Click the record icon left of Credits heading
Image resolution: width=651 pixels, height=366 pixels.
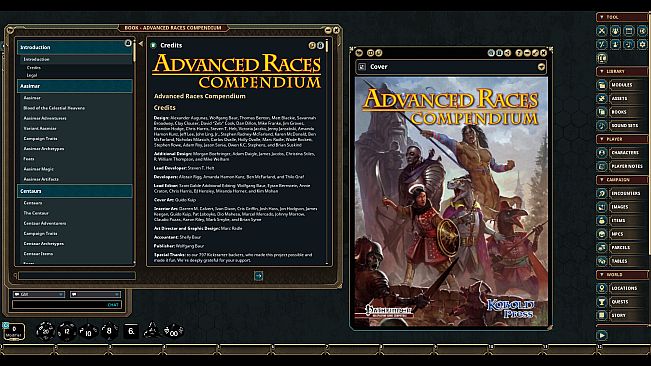pyautogui.click(x=153, y=45)
